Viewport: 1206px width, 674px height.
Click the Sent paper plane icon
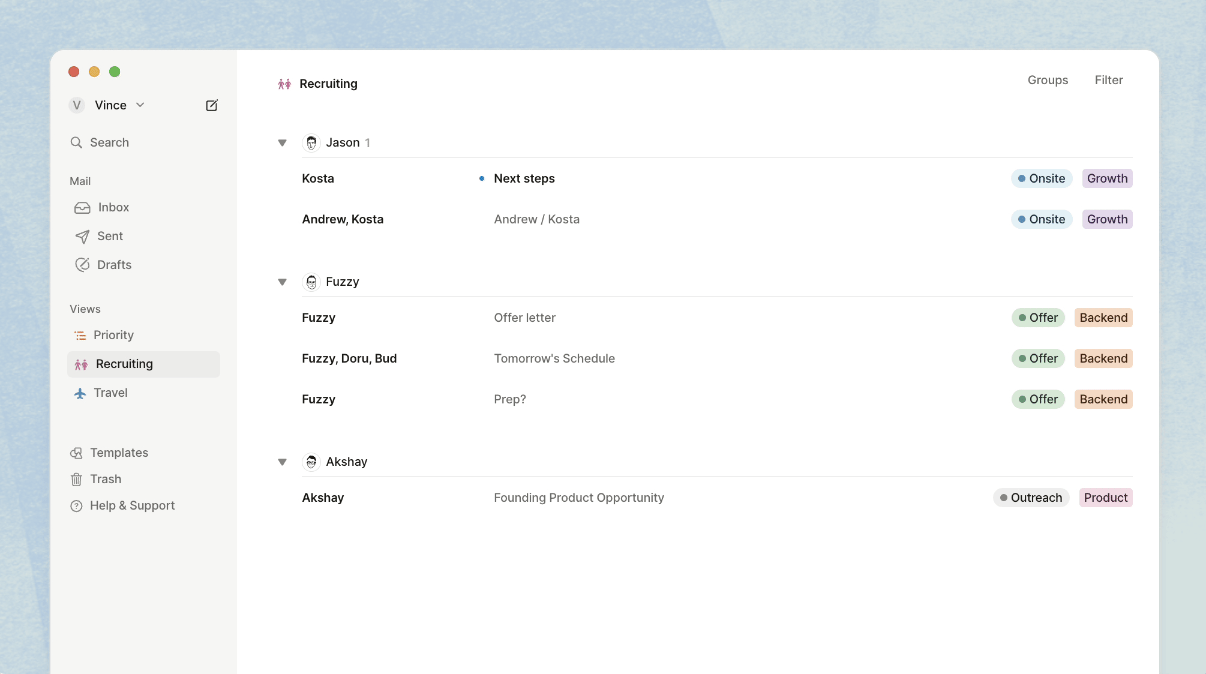(x=82, y=237)
